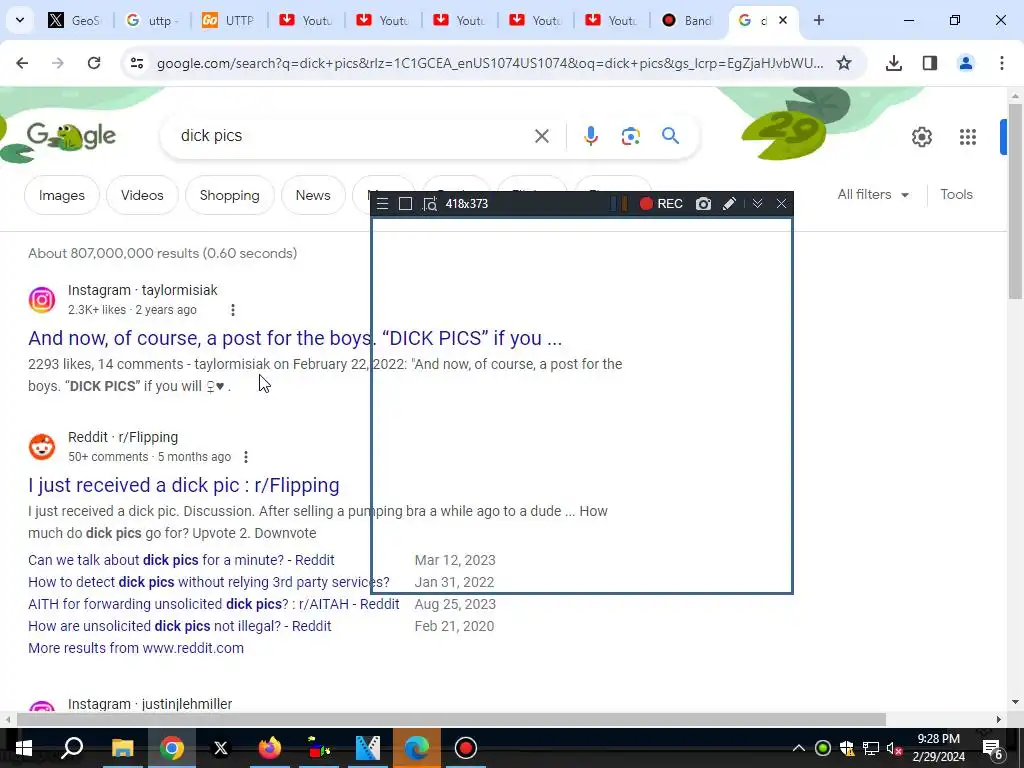Bookmark this tab with star icon
This screenshot has width=1024, height=768.
tap(844, 63)
